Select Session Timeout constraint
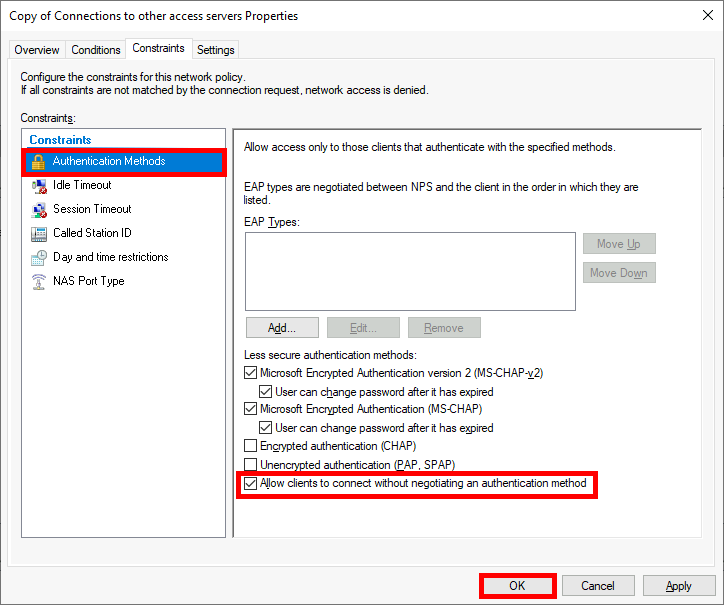 [x=92, y=209]
